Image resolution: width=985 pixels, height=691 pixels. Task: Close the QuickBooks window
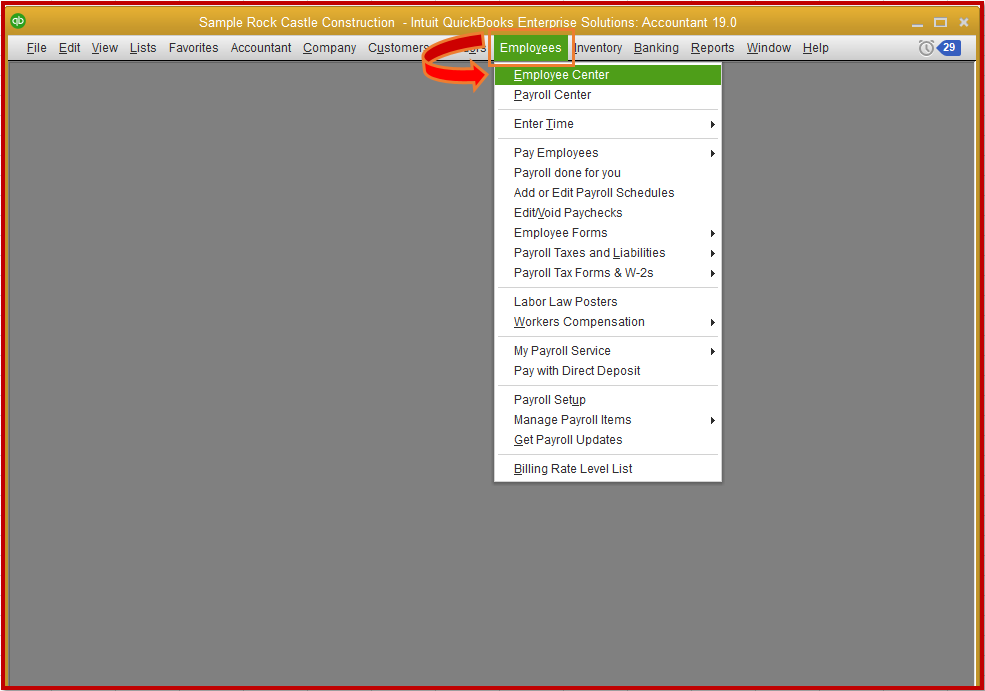[x=964, y=23]
